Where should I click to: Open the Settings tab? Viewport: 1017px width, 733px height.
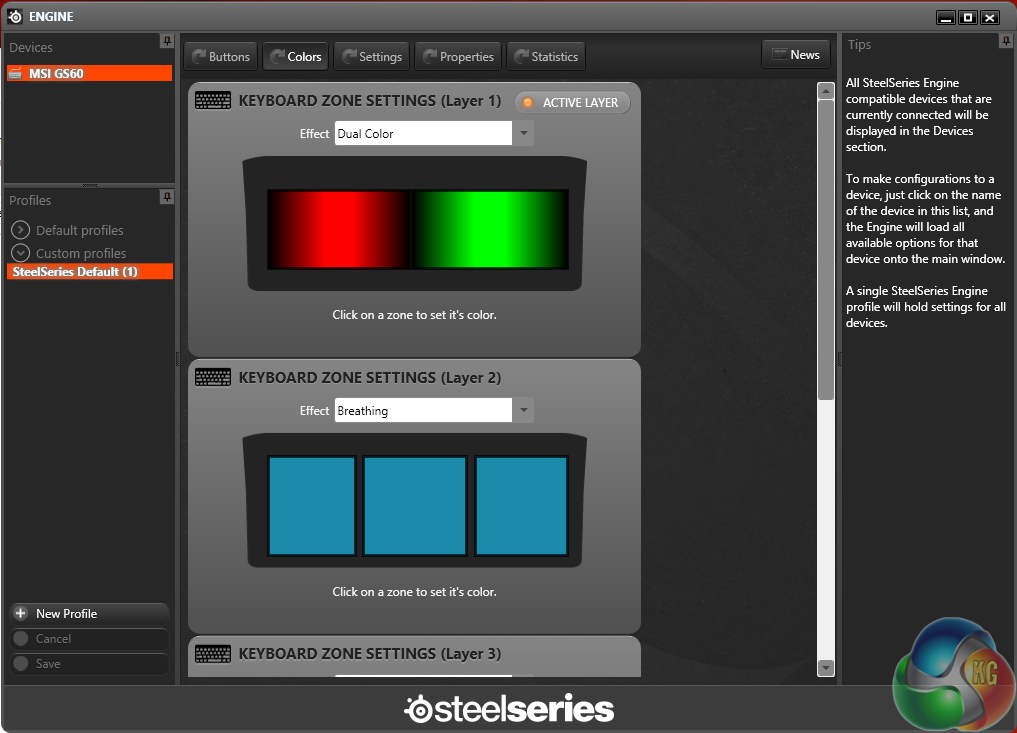point(372,56)
